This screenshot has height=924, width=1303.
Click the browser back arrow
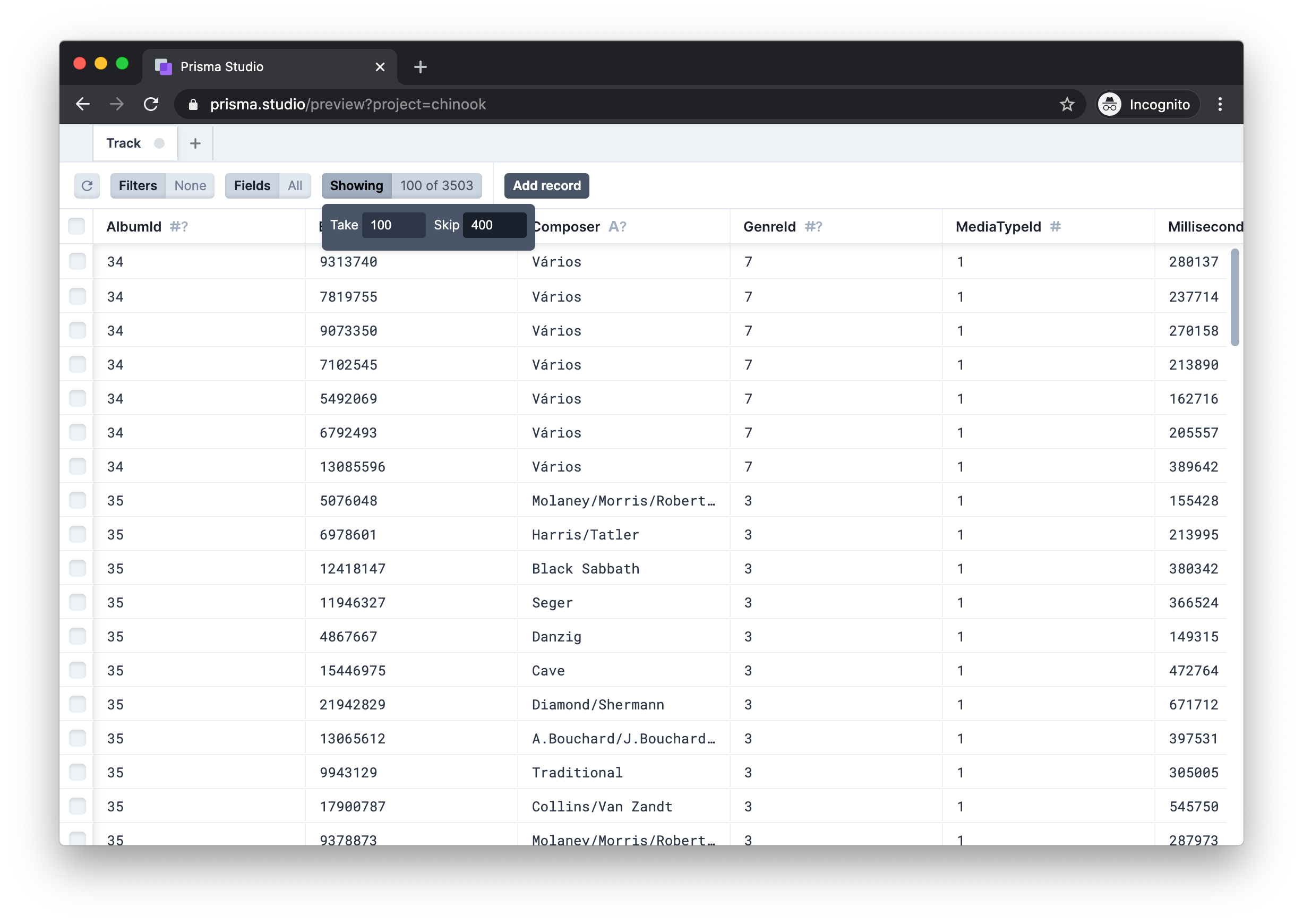click(83, 104)
